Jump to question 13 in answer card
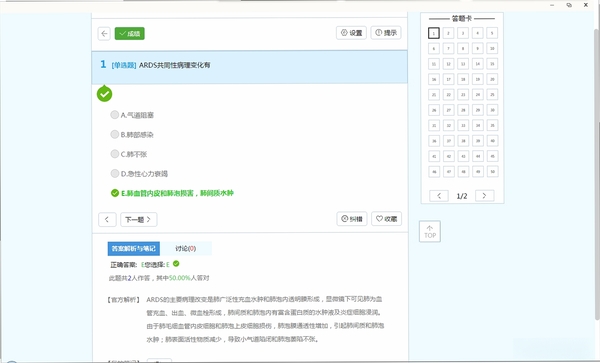The image size is (600, 363). click(x=463, y=64)
